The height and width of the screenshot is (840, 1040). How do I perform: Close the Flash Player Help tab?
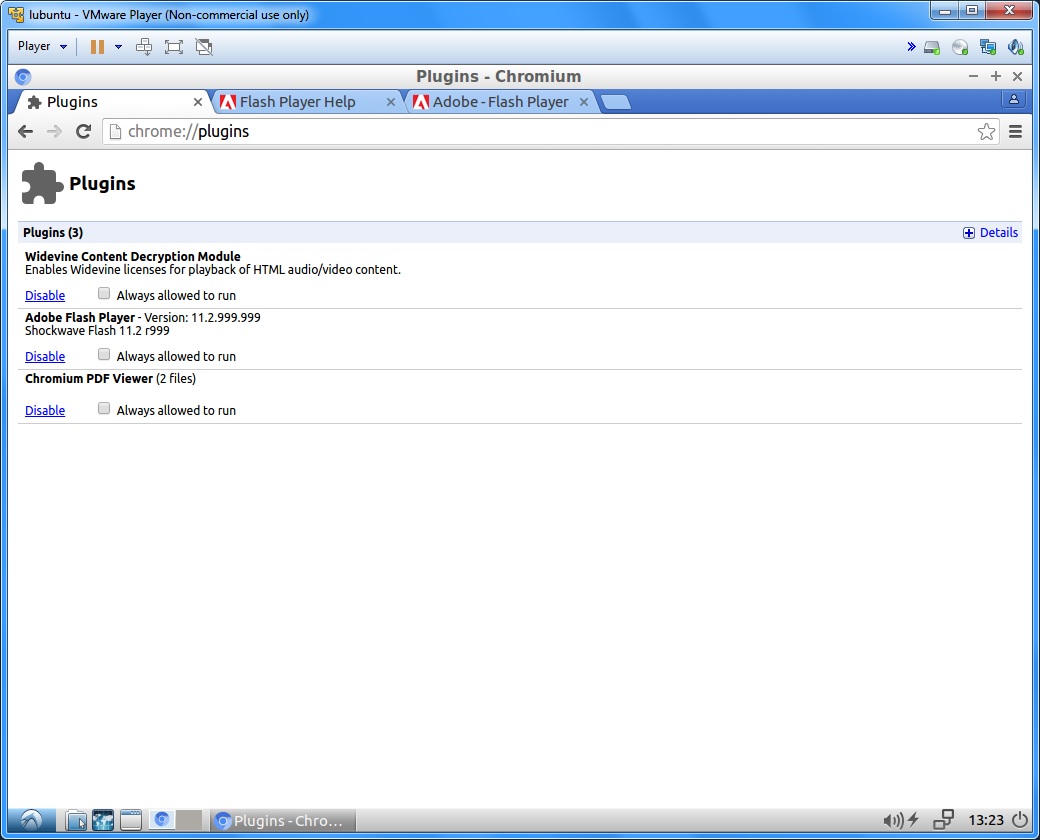coord(391,102)
